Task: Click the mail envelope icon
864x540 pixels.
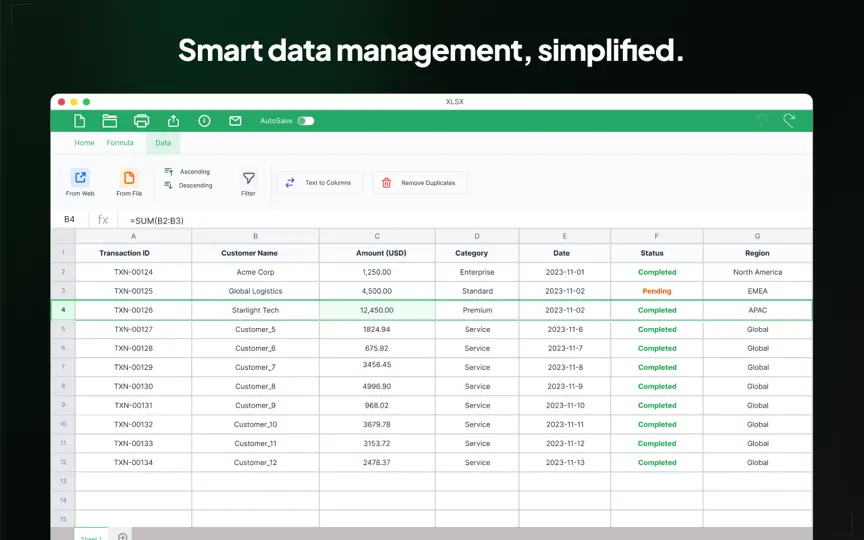Action: [235, 121]
